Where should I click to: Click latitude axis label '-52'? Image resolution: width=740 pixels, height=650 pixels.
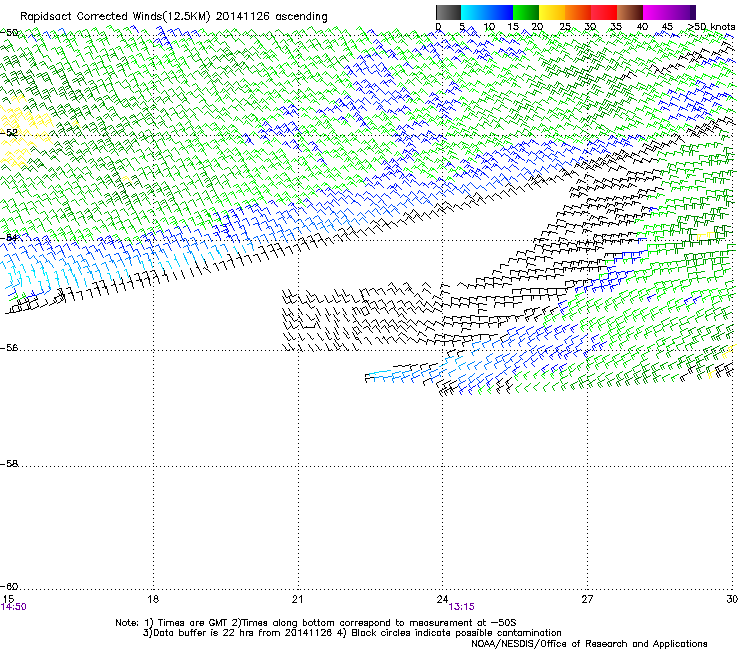coord(9,133)
